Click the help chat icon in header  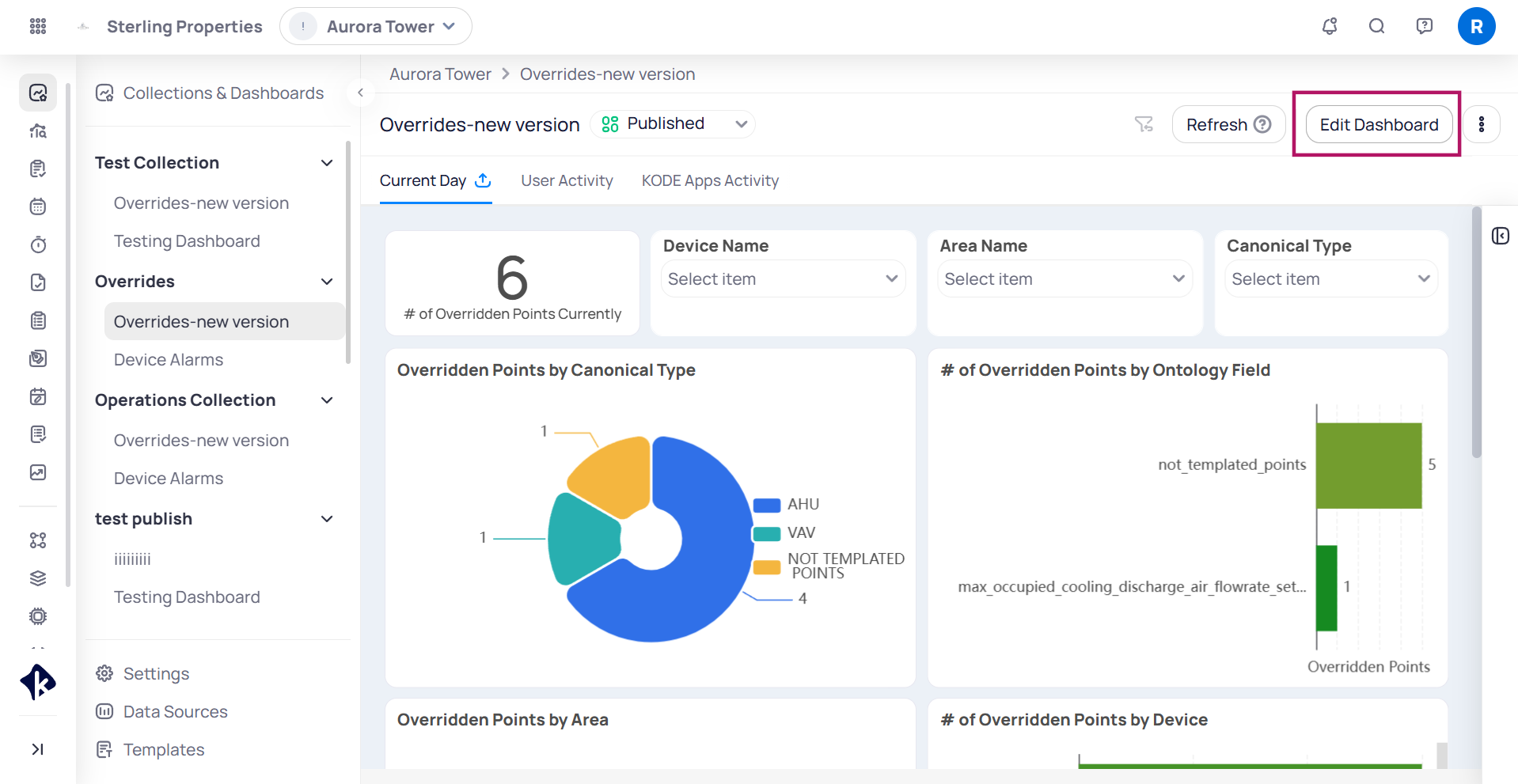pyautogui.click(x=1425, y=26)
